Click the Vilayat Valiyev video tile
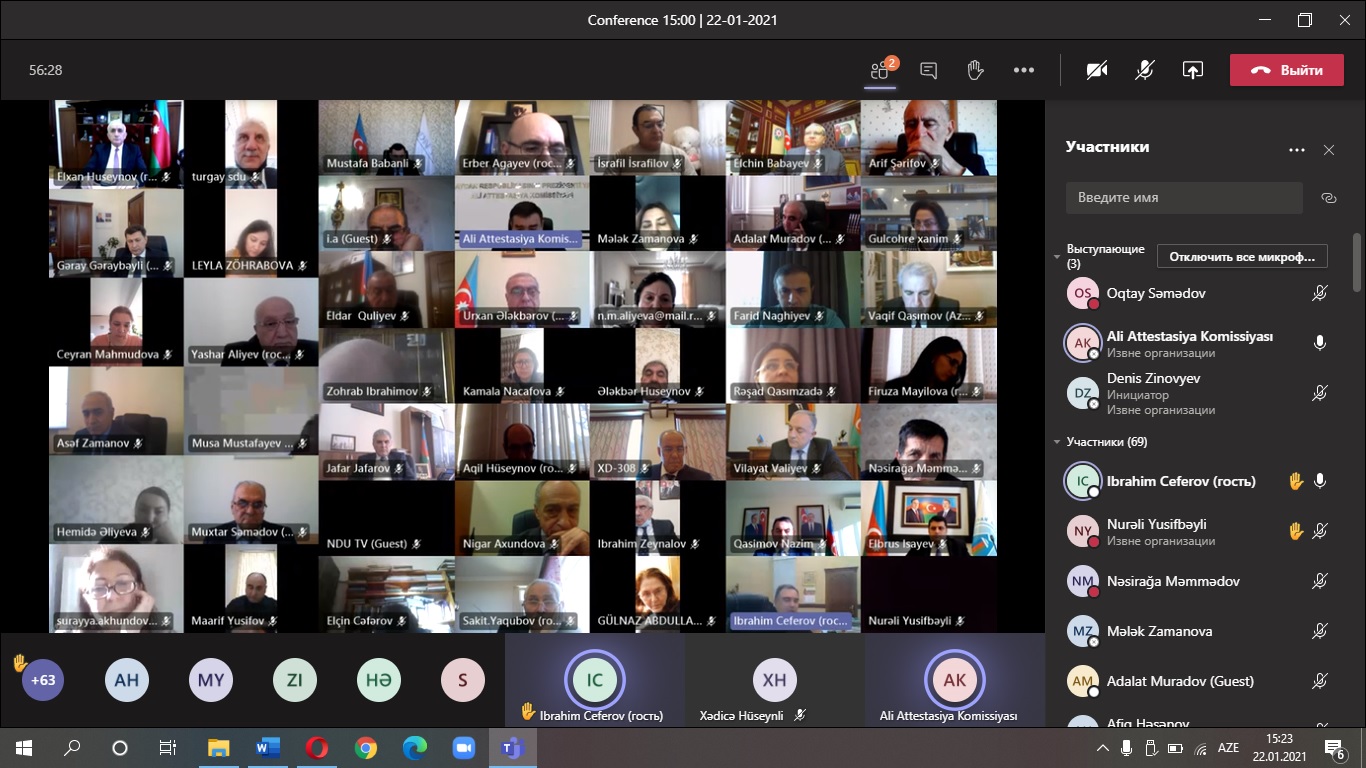 coord(793,442)
